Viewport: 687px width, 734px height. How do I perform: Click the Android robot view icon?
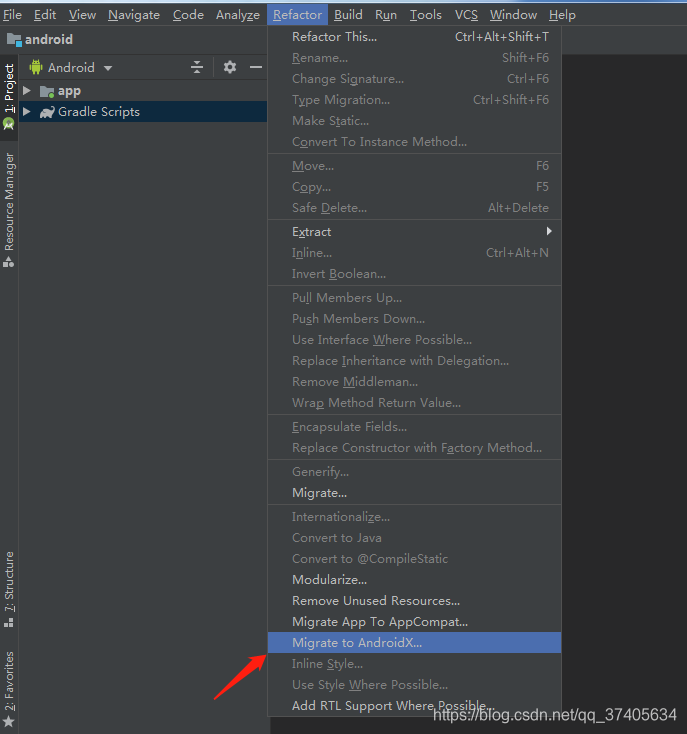[x=36, y=67]
